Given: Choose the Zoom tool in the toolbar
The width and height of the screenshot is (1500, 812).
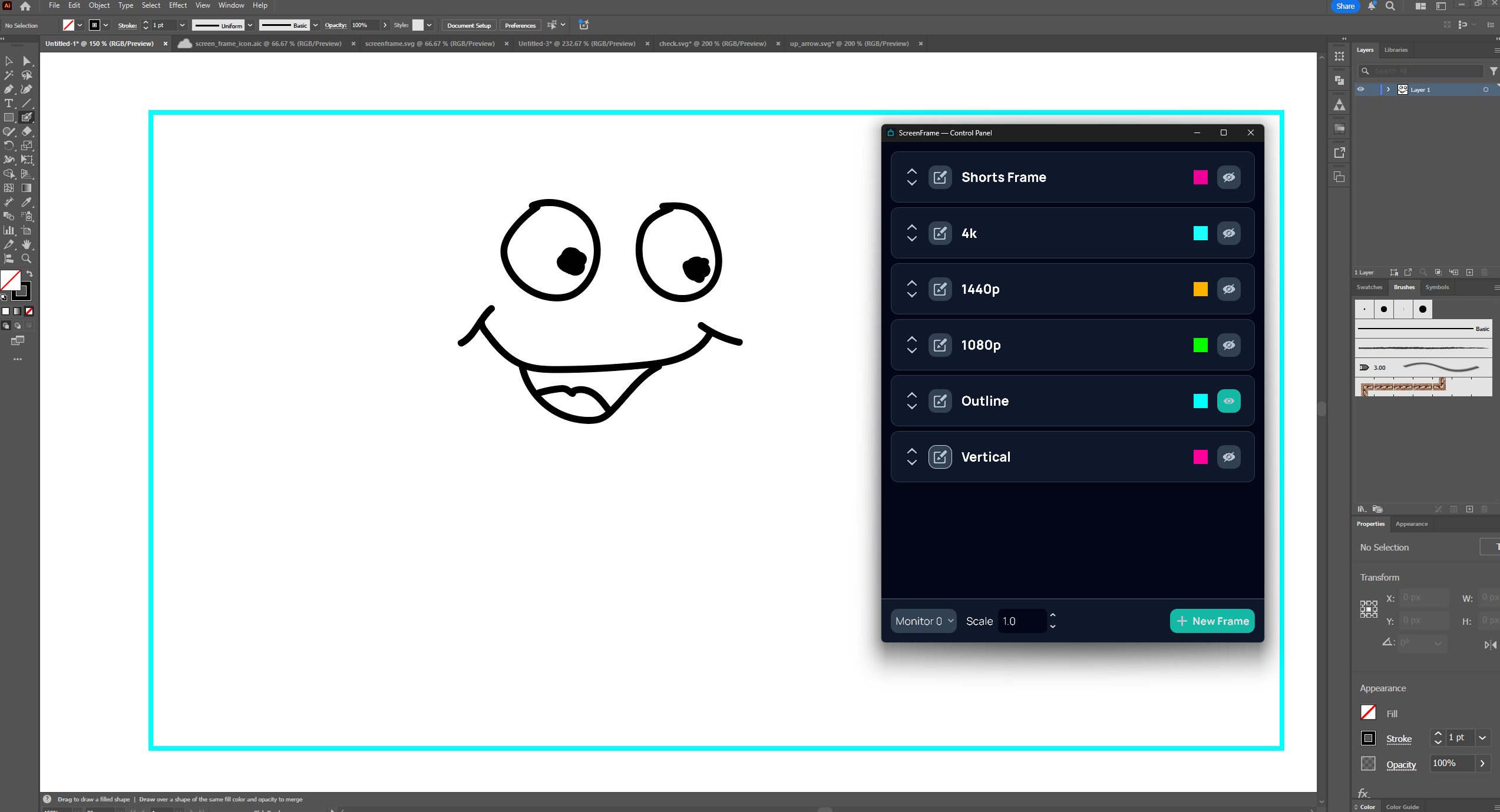Looking at the screenshot, I should 27,258.
